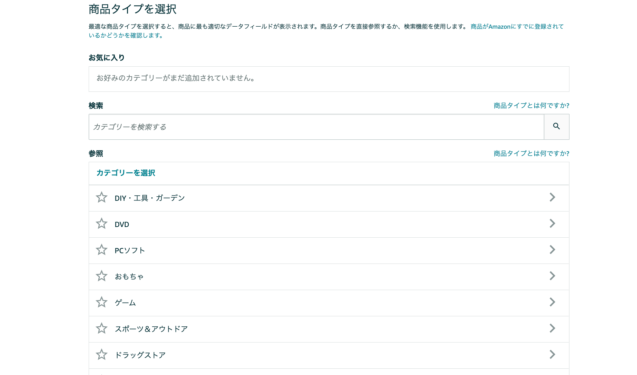Pick the スポーツ&アウトドア category label
The height and width of the screenshot is (375, 637).
[x=151, y=329]
